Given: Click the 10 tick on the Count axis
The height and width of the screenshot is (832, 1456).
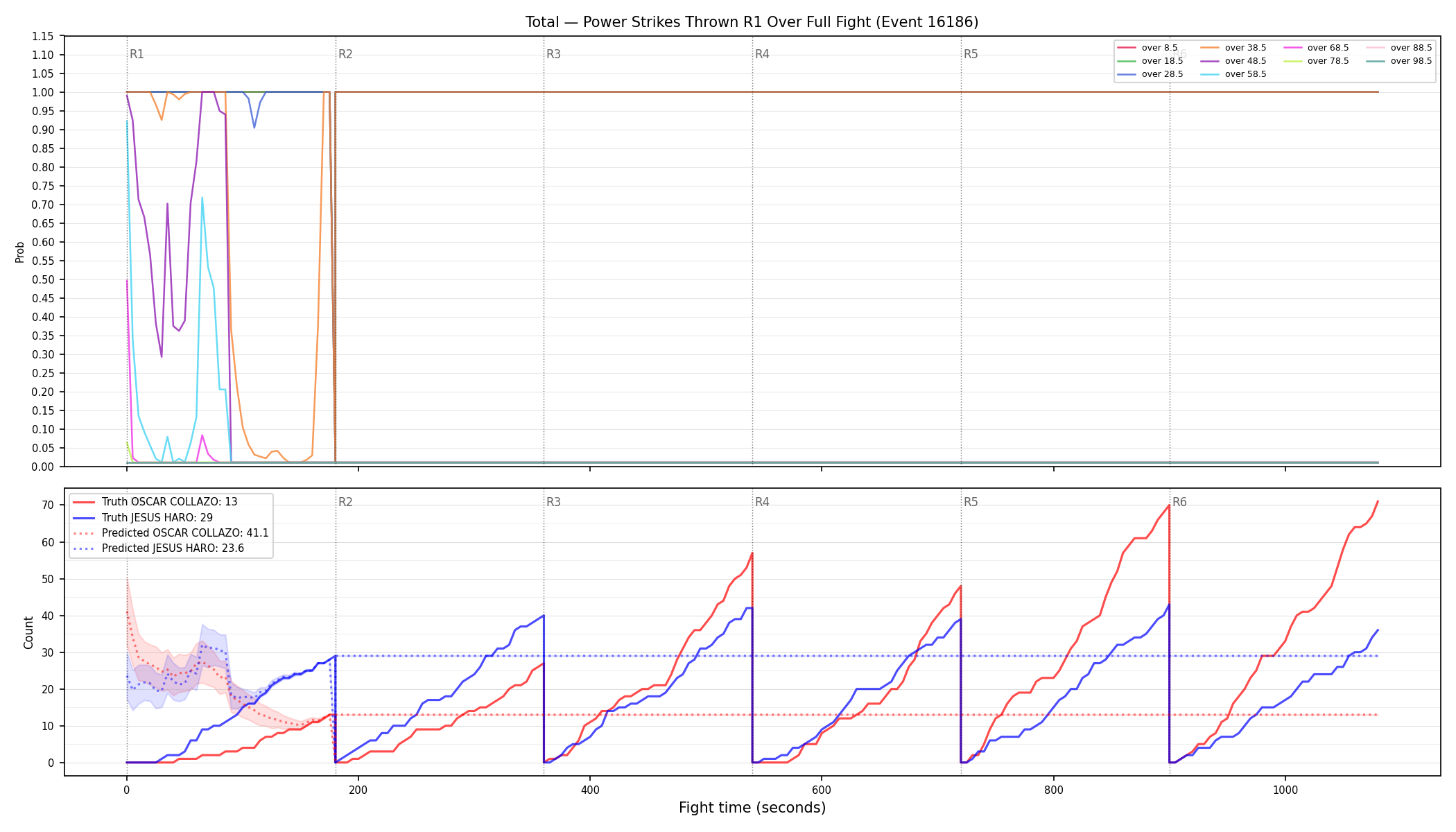Looking at the screenshot, I should coord(47,726).
